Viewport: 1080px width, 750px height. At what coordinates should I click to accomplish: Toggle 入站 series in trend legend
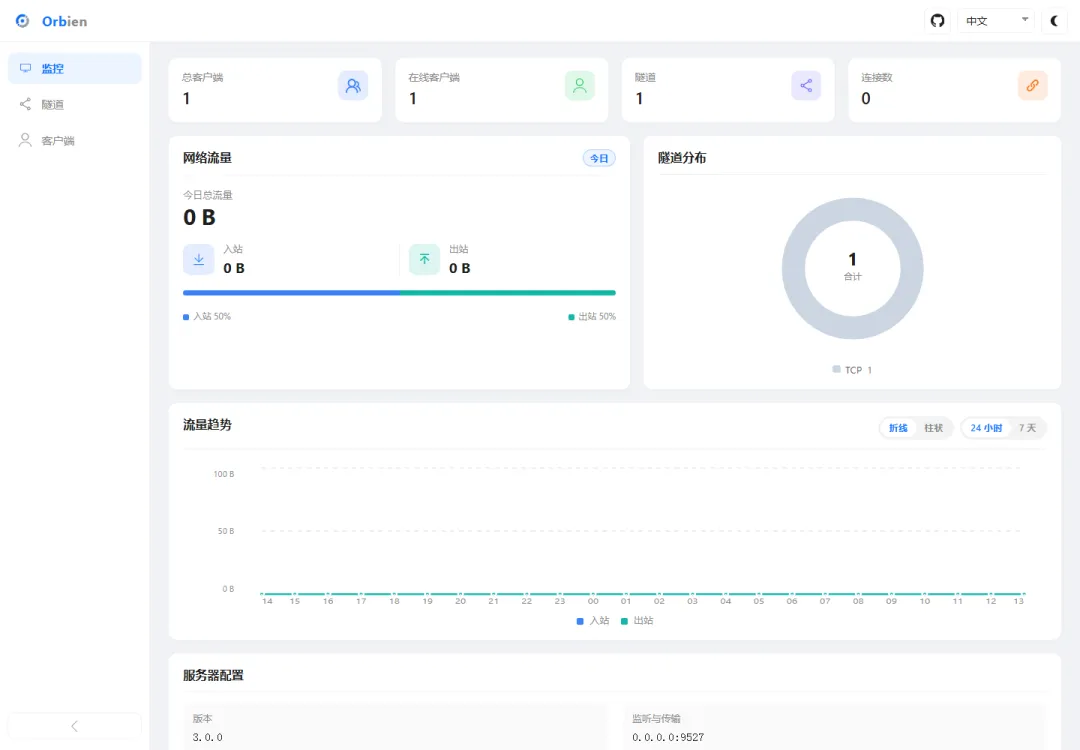tap(593, 621)
